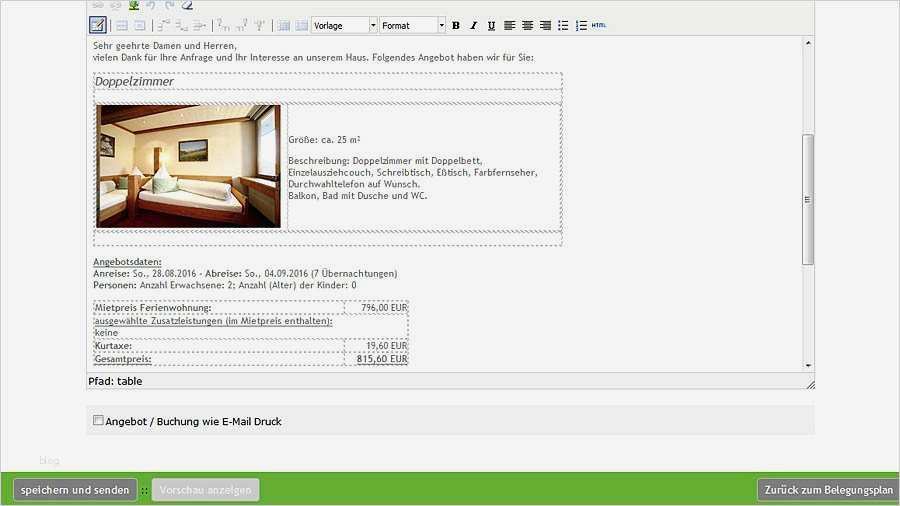Click the Anreise/Abreise dates line
The height and width of the screenshot is (506, 900).
click(x=245, y=274)
